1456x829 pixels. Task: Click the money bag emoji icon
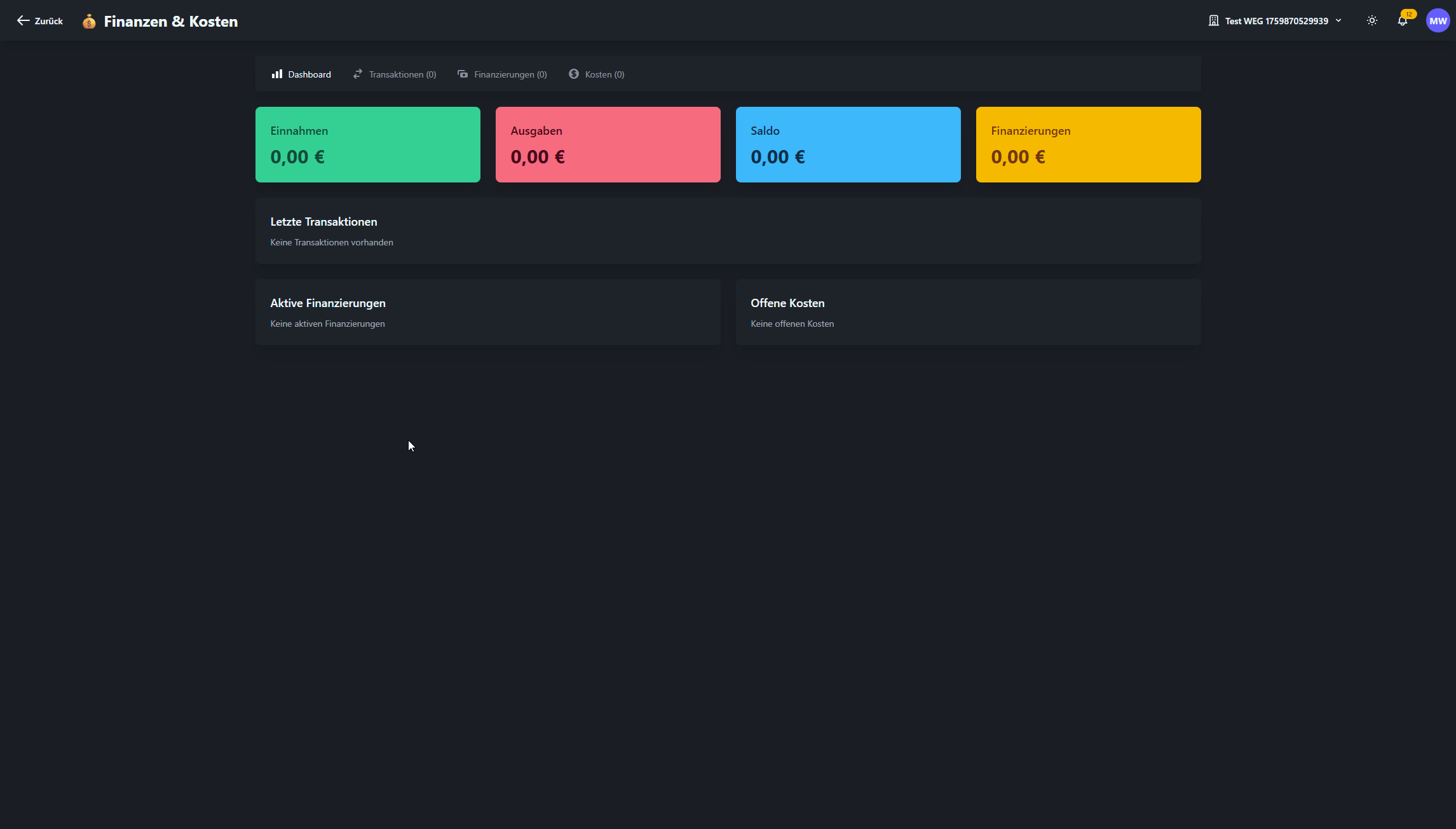(89, 22)
